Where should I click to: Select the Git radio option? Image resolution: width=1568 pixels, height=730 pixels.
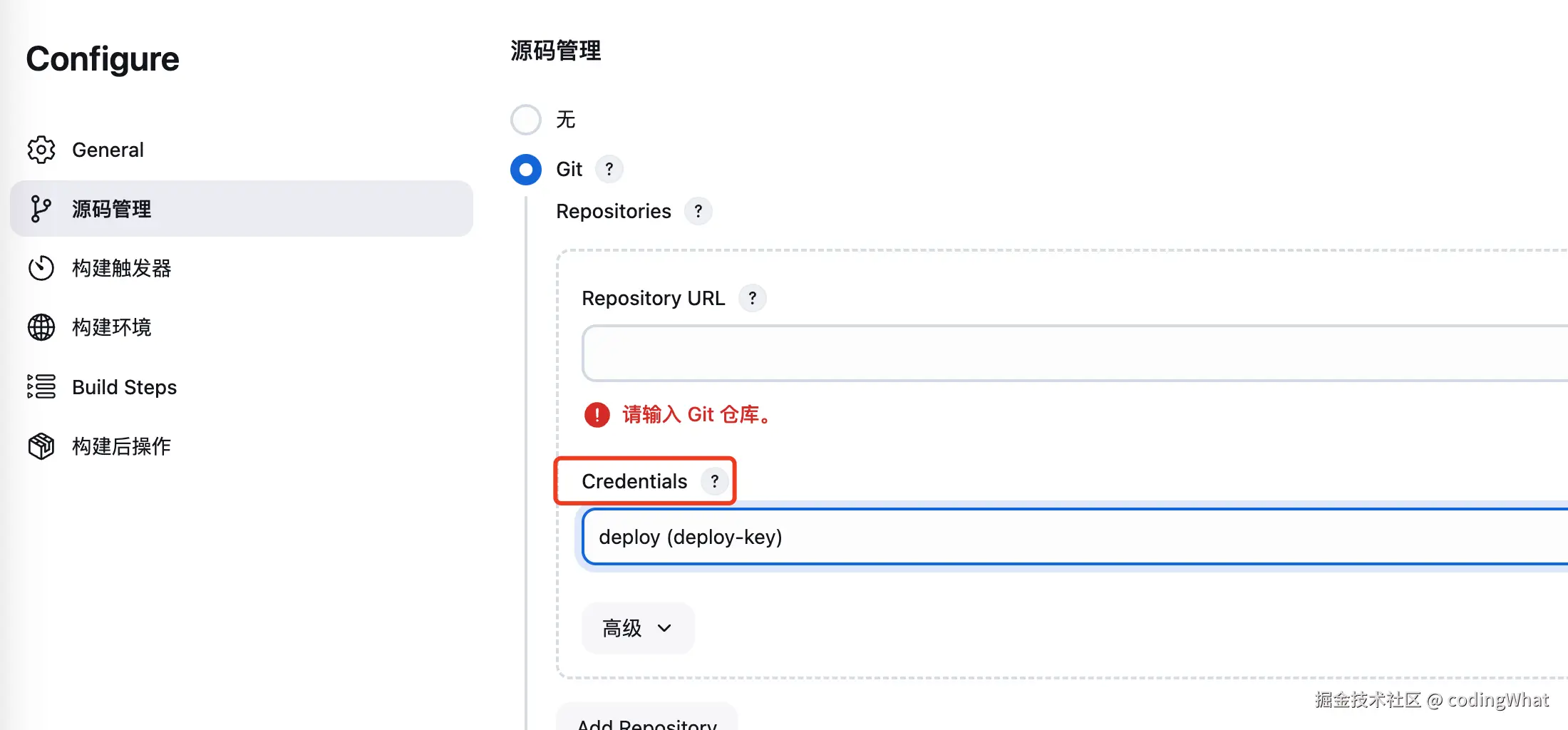[526, 170]
